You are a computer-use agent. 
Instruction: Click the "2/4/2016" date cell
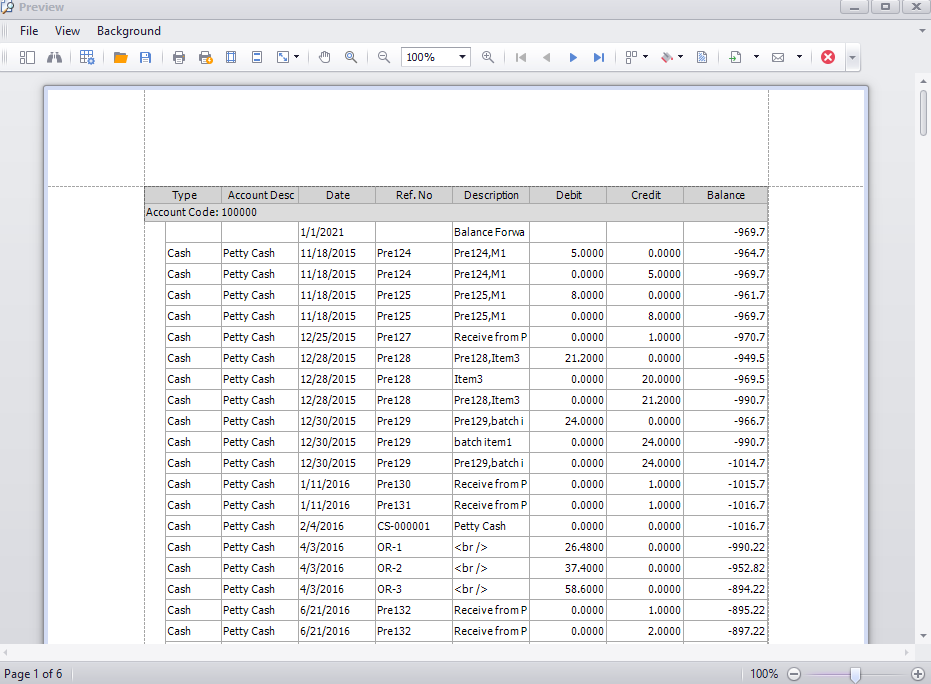[x=337, y=526]
